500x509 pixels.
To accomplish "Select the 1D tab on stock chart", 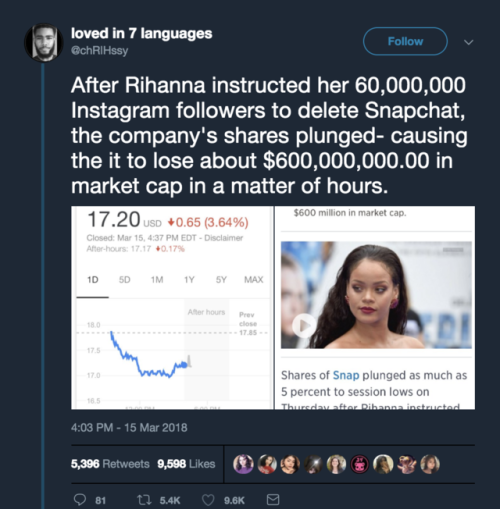I will pyautogui.click(x=93, y=279).
